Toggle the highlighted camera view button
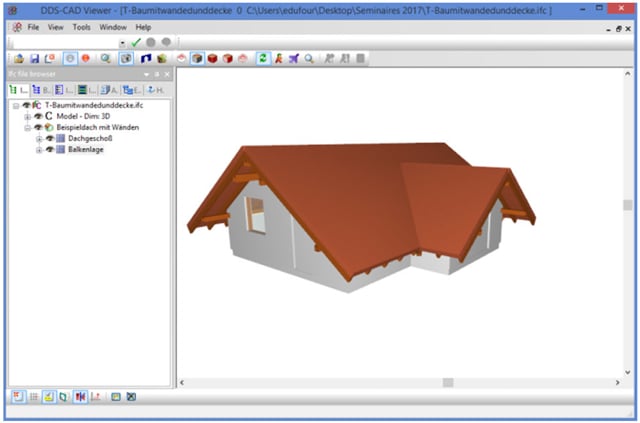The image size is (640, 423). pyautogui.click(x=126, y=58)
